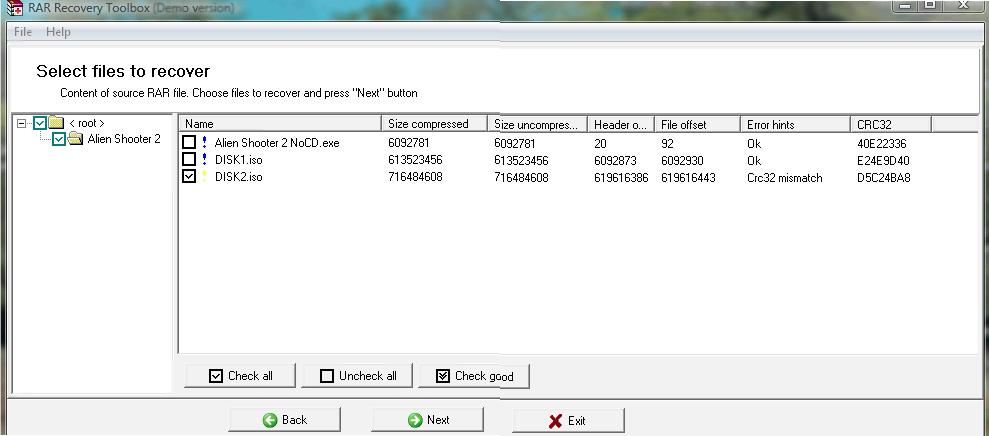
Task: Click the Check all button
Action: click(240, 376)
